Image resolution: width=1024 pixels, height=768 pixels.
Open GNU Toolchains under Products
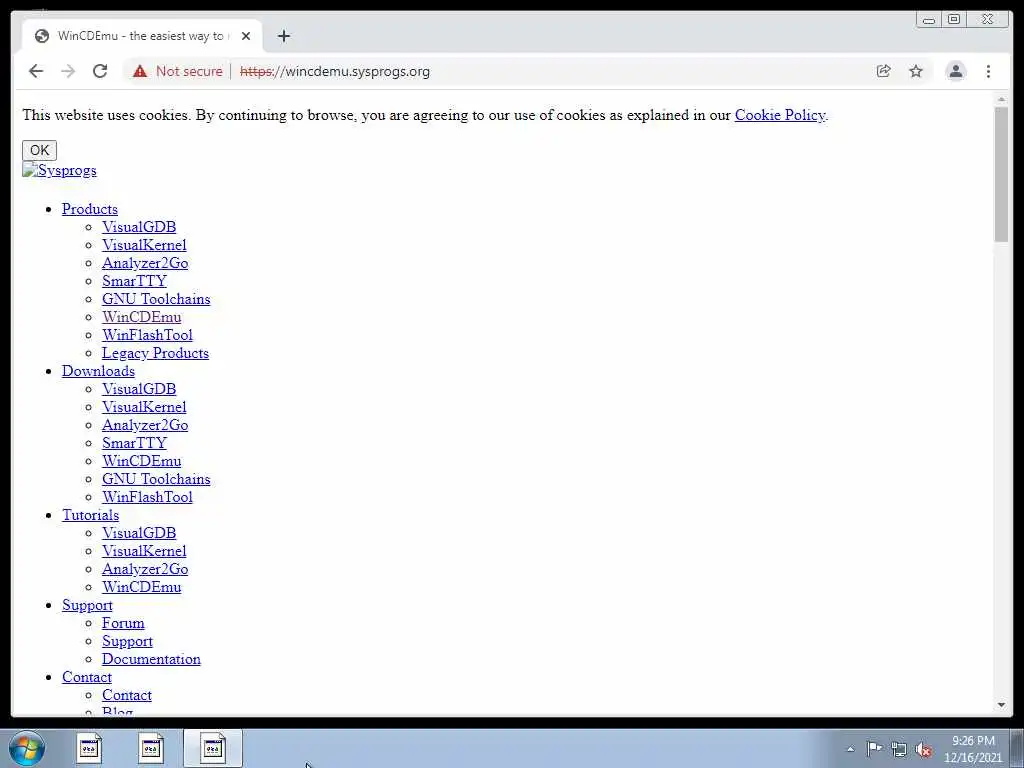coord(156,299)
